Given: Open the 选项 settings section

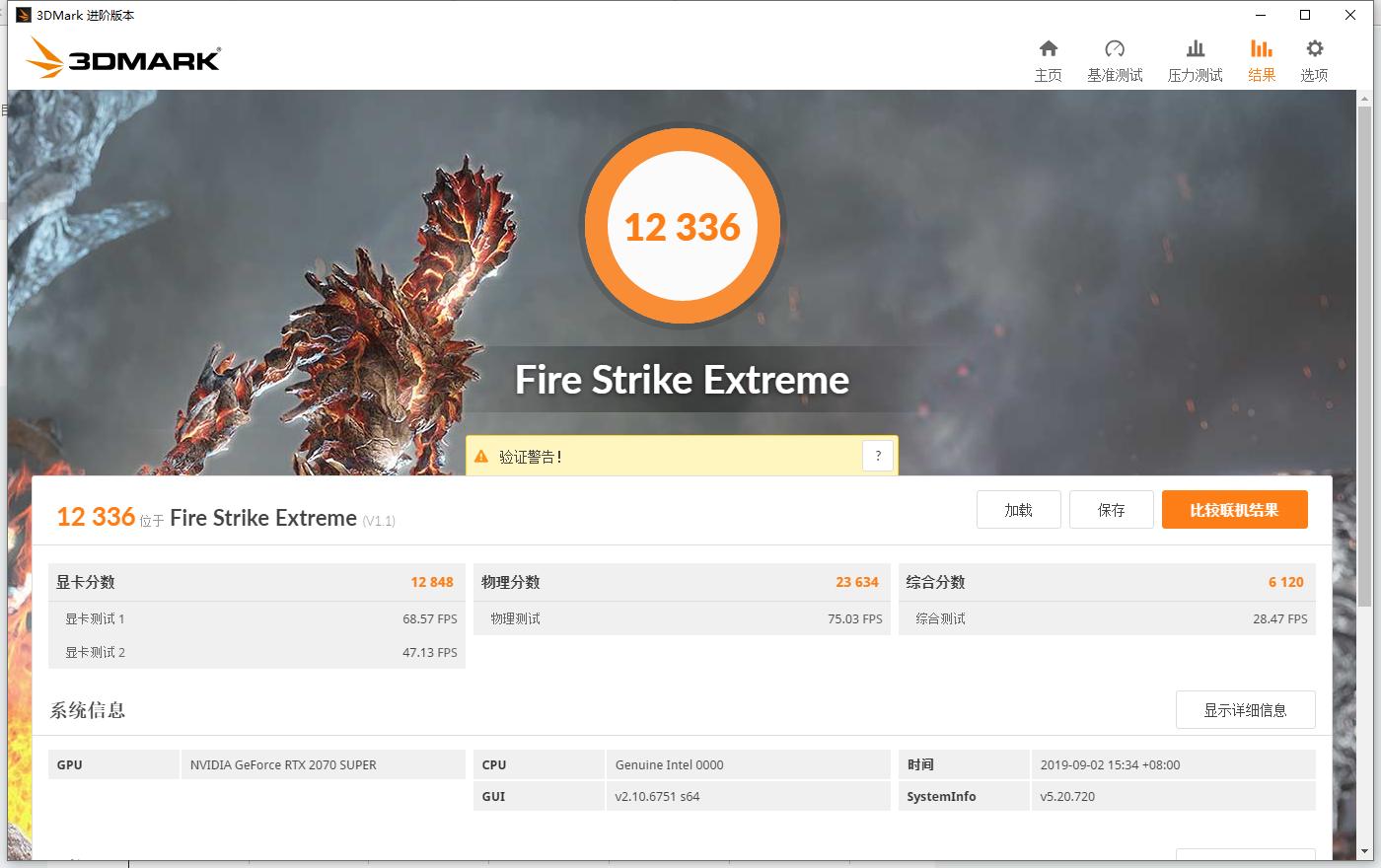Looking at the screenshot, I should point(1314,59).
